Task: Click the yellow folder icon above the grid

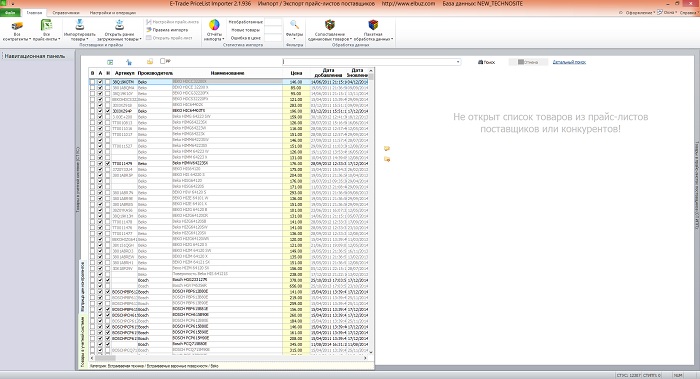Action: click(x=150, y=62)
